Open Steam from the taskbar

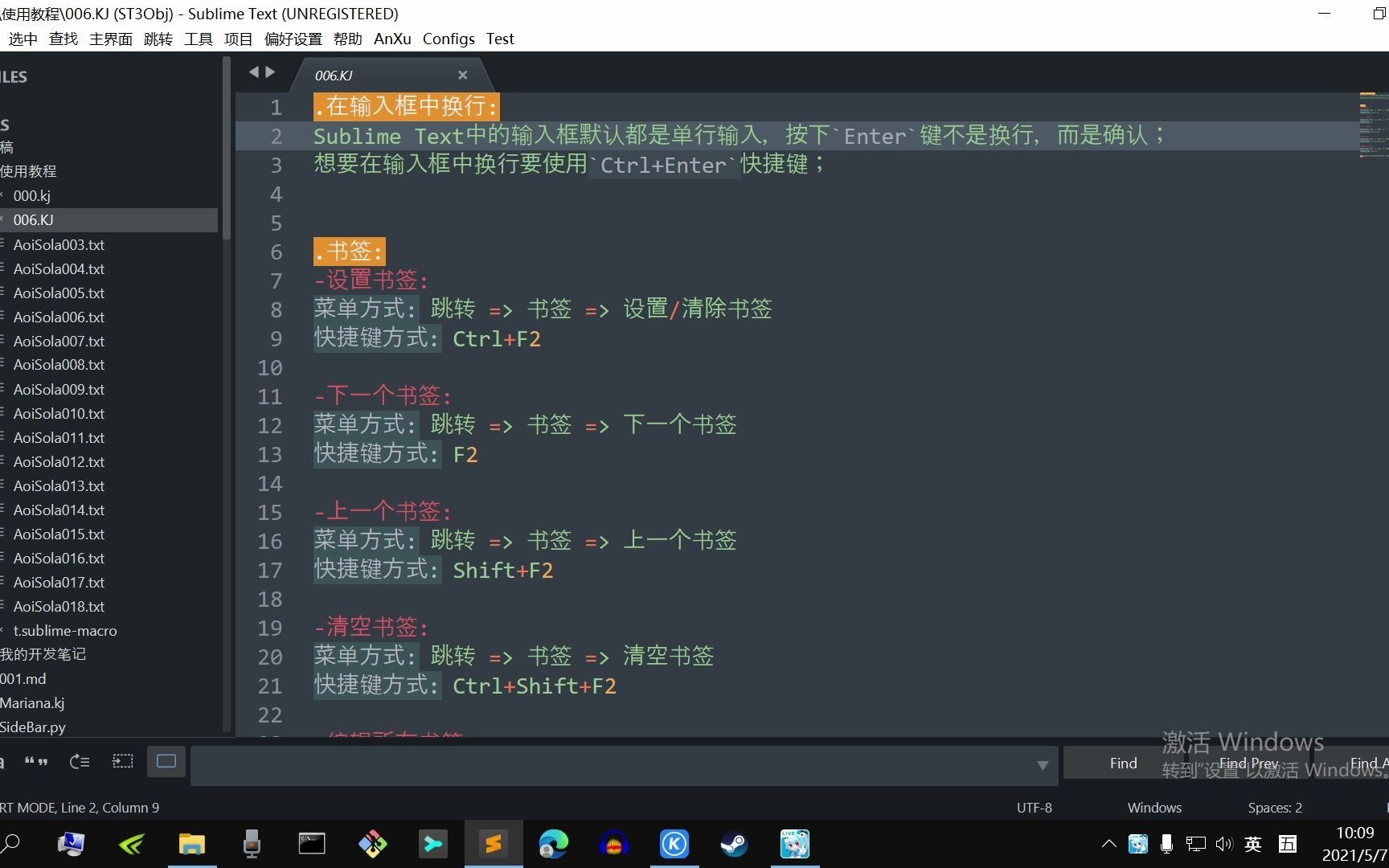click(734, 844)
